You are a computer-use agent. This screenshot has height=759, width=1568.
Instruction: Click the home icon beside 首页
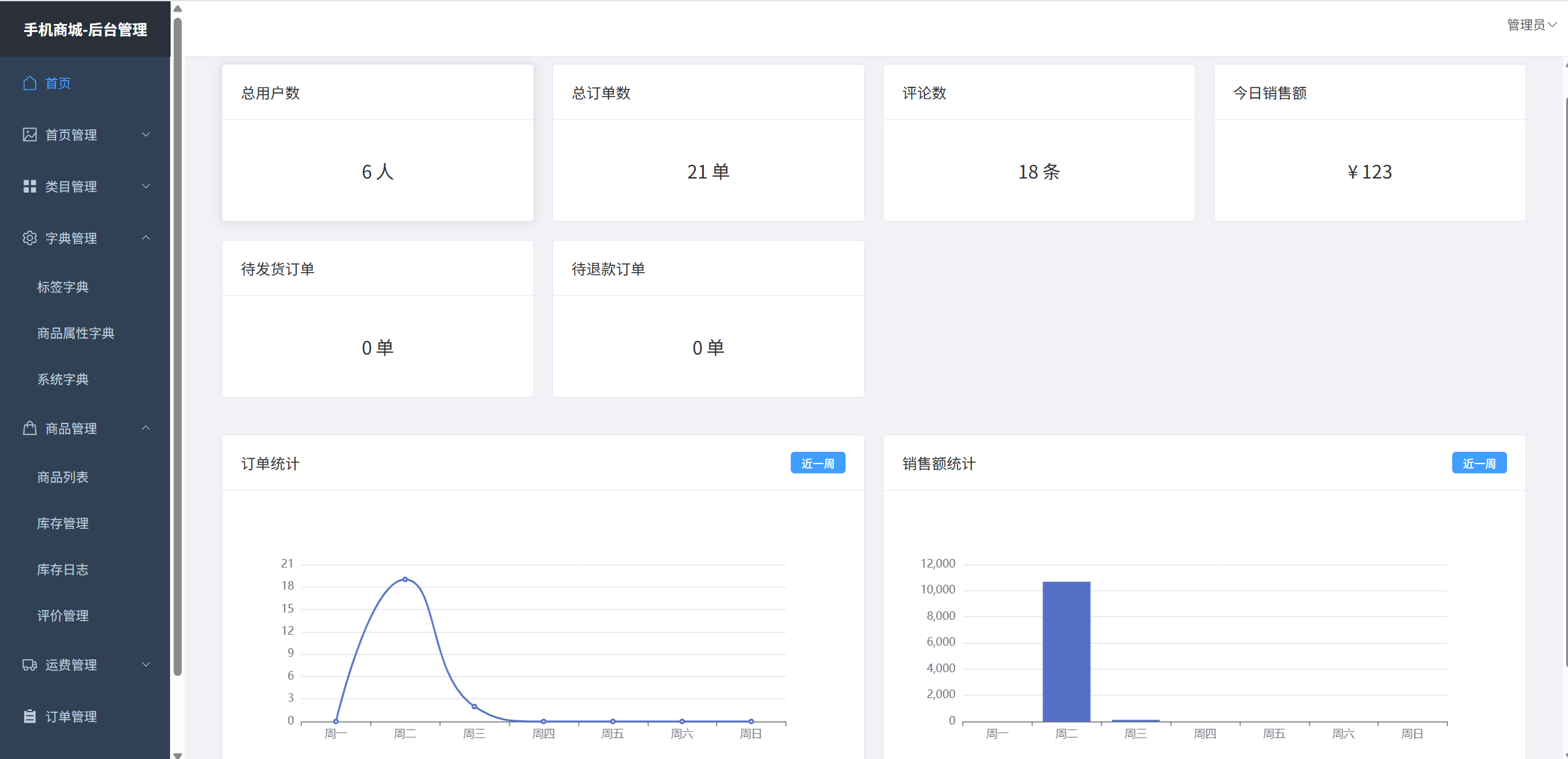pyautogui.click(x=30, y=83)
